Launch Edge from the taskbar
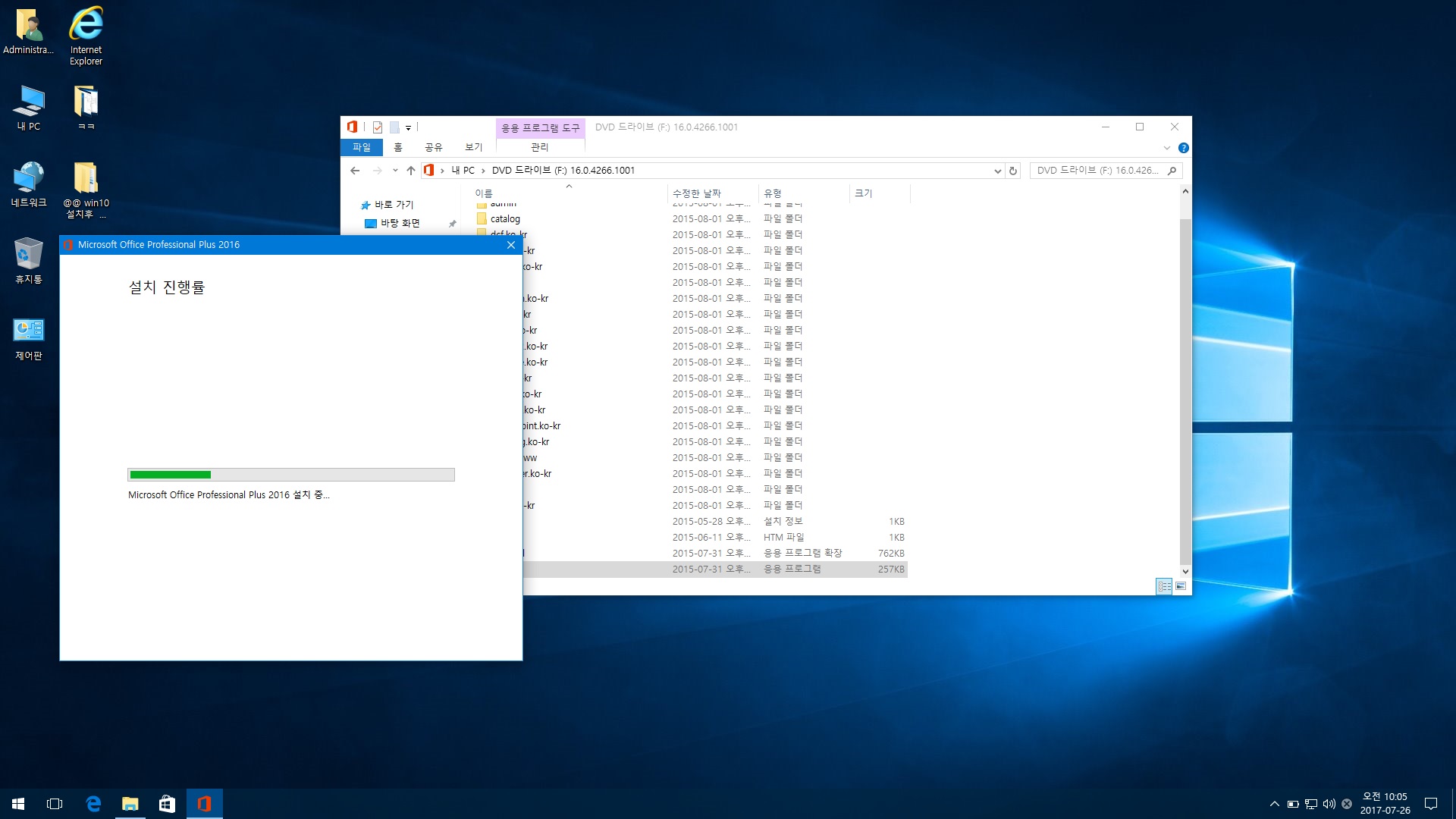1456x819 pixels. (93, 804)
